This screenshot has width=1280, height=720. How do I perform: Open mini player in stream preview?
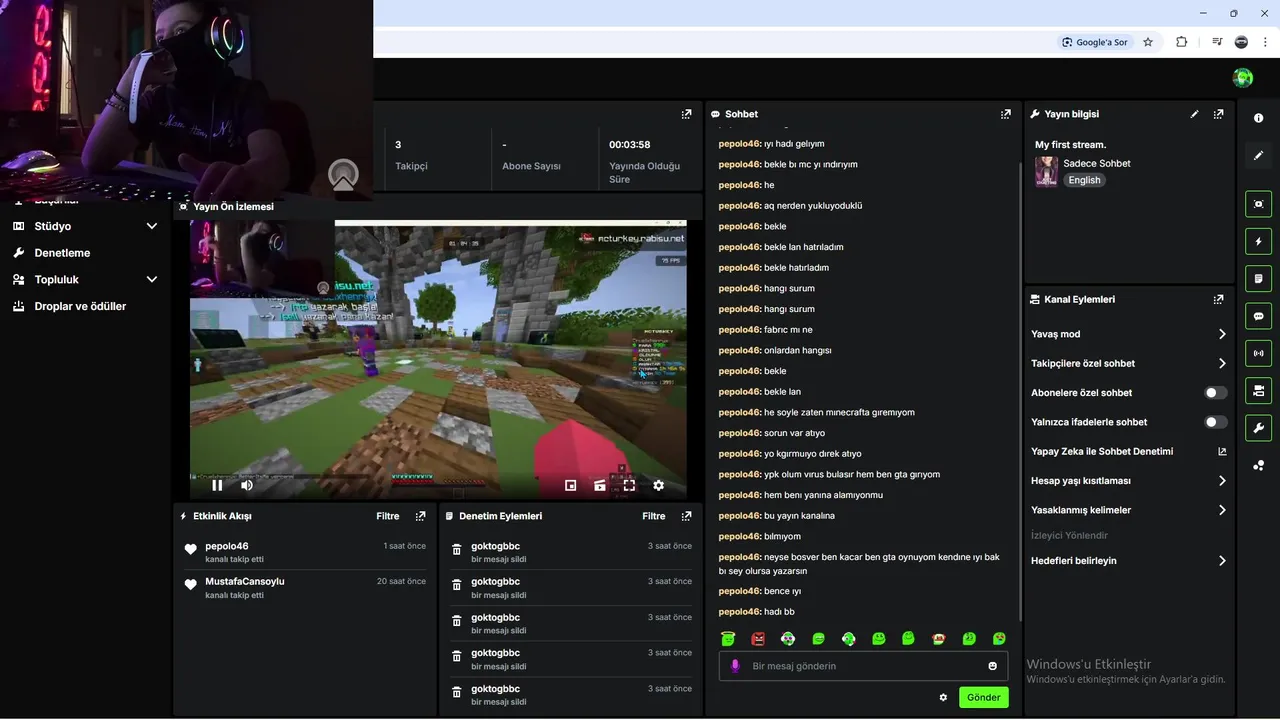(x=570, y=485)
